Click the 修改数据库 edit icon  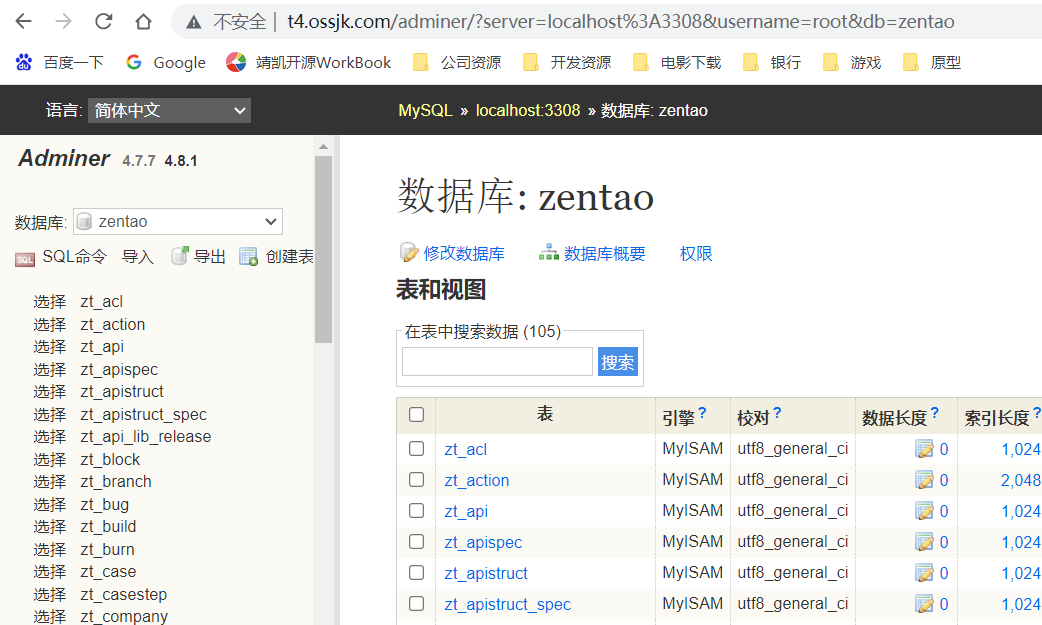(408, 253)
